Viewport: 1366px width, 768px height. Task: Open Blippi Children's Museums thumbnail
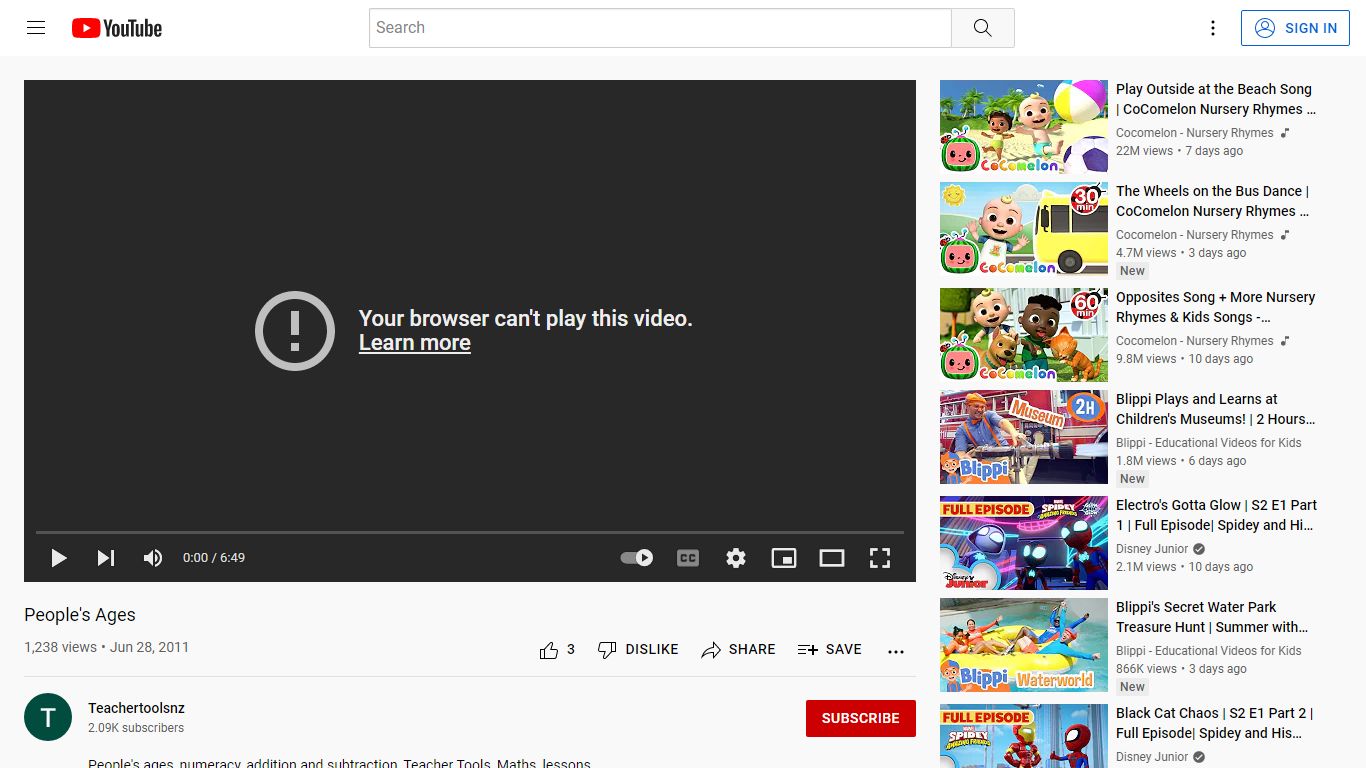pos(1024,437)
